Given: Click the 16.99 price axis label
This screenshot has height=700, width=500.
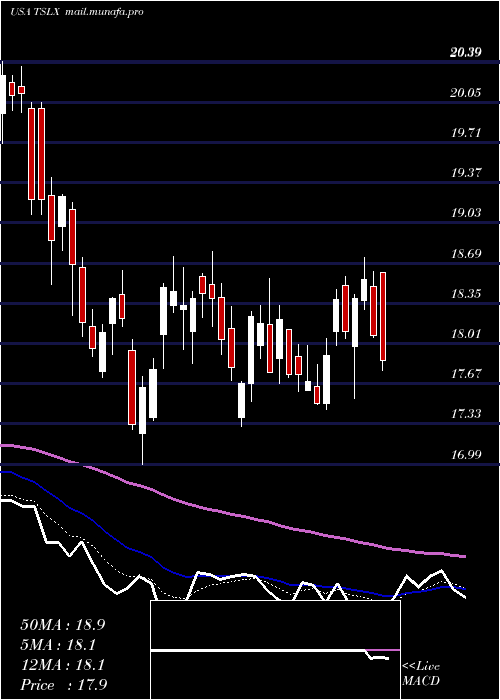Looking at the screenshot, I should (x=466, y=455).
